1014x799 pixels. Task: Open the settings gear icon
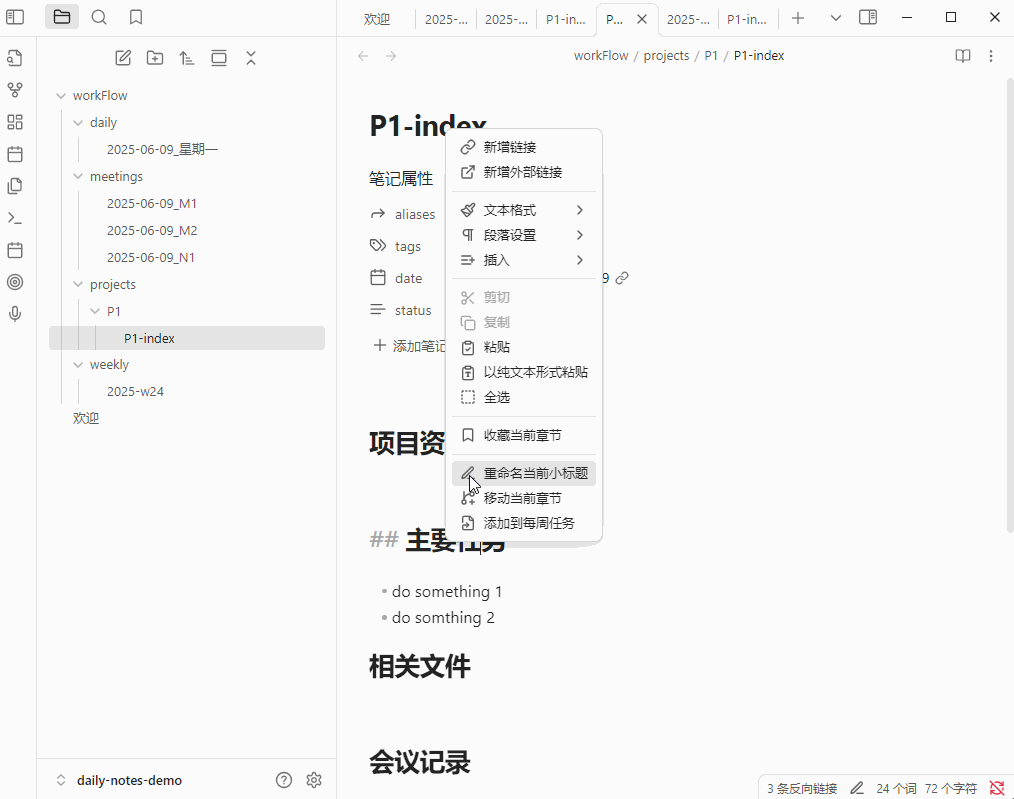pyautogui.click(x=314, y=780)
